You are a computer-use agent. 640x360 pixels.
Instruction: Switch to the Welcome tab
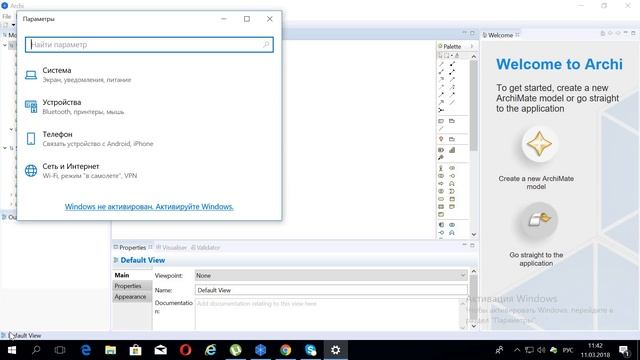click(x=500, y=35)
